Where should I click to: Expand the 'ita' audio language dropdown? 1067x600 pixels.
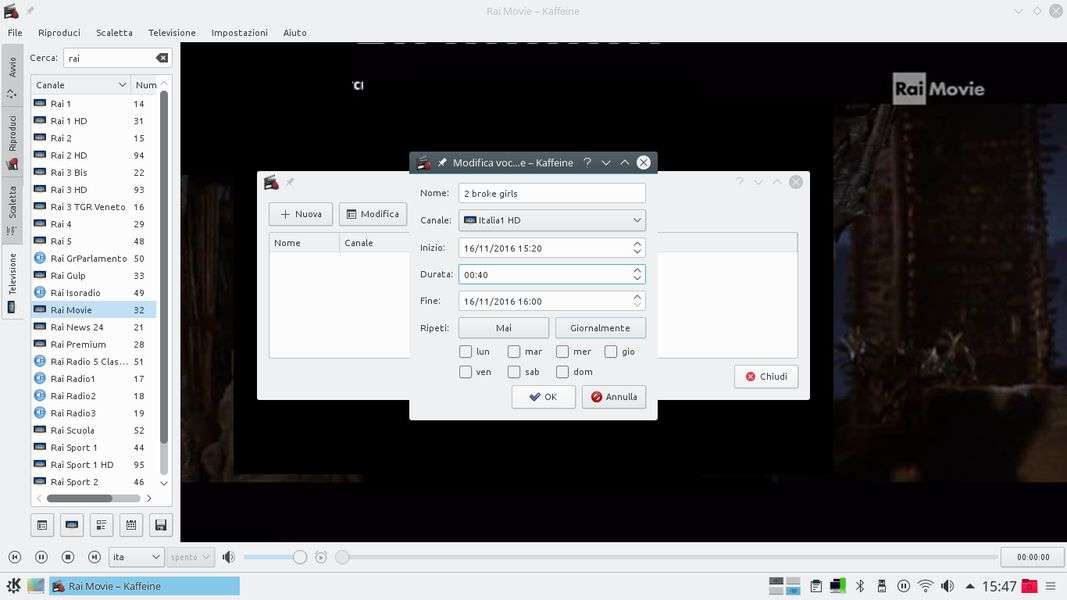pyautogui.click(x=137, y=557)
